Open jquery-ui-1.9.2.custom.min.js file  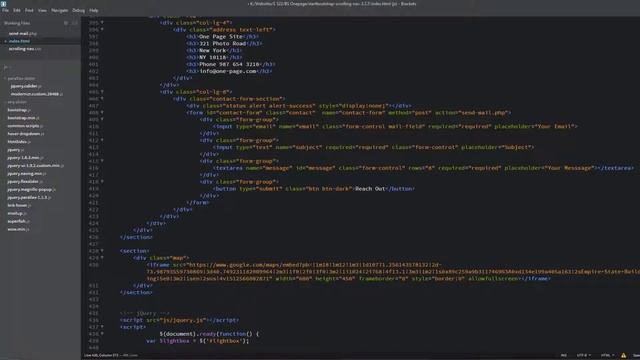click(36, 166)
